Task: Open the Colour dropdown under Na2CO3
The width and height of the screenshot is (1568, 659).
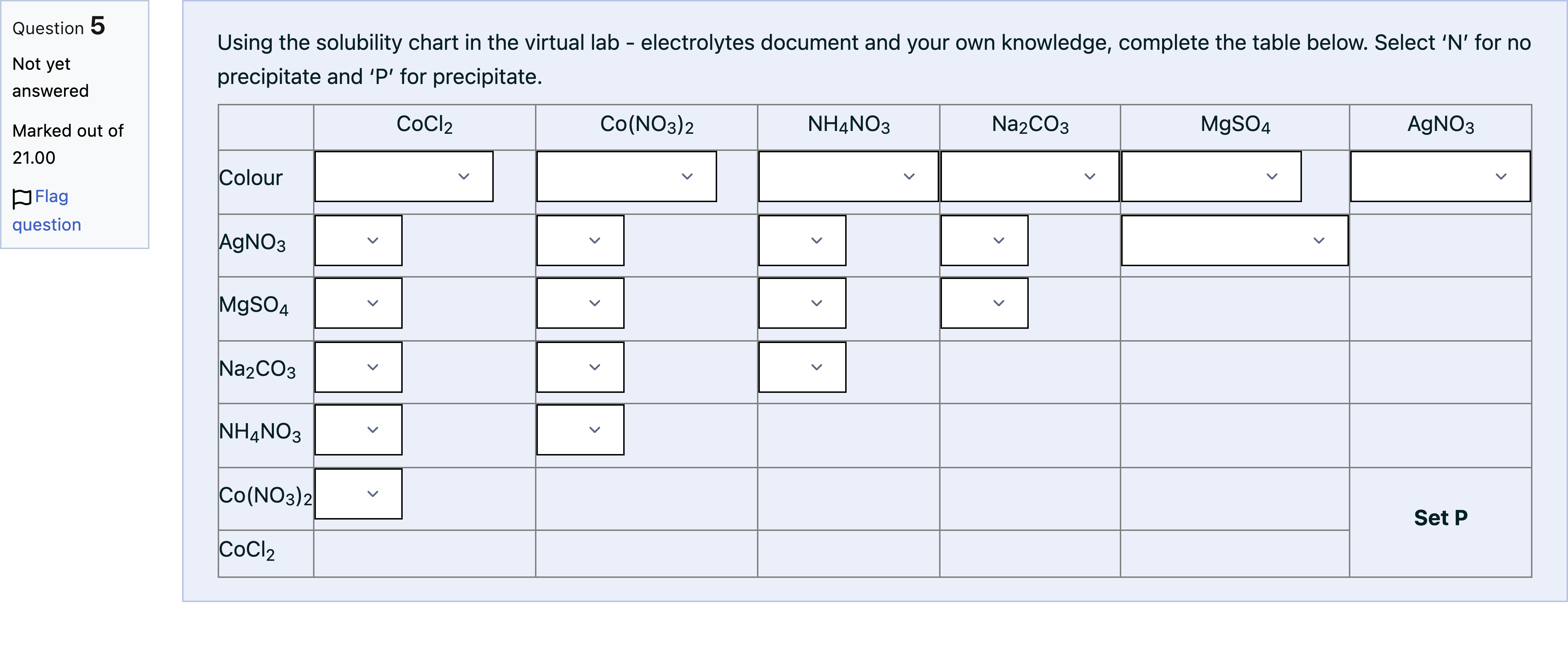Action: pyautogui.click(x=1029, y=176)
